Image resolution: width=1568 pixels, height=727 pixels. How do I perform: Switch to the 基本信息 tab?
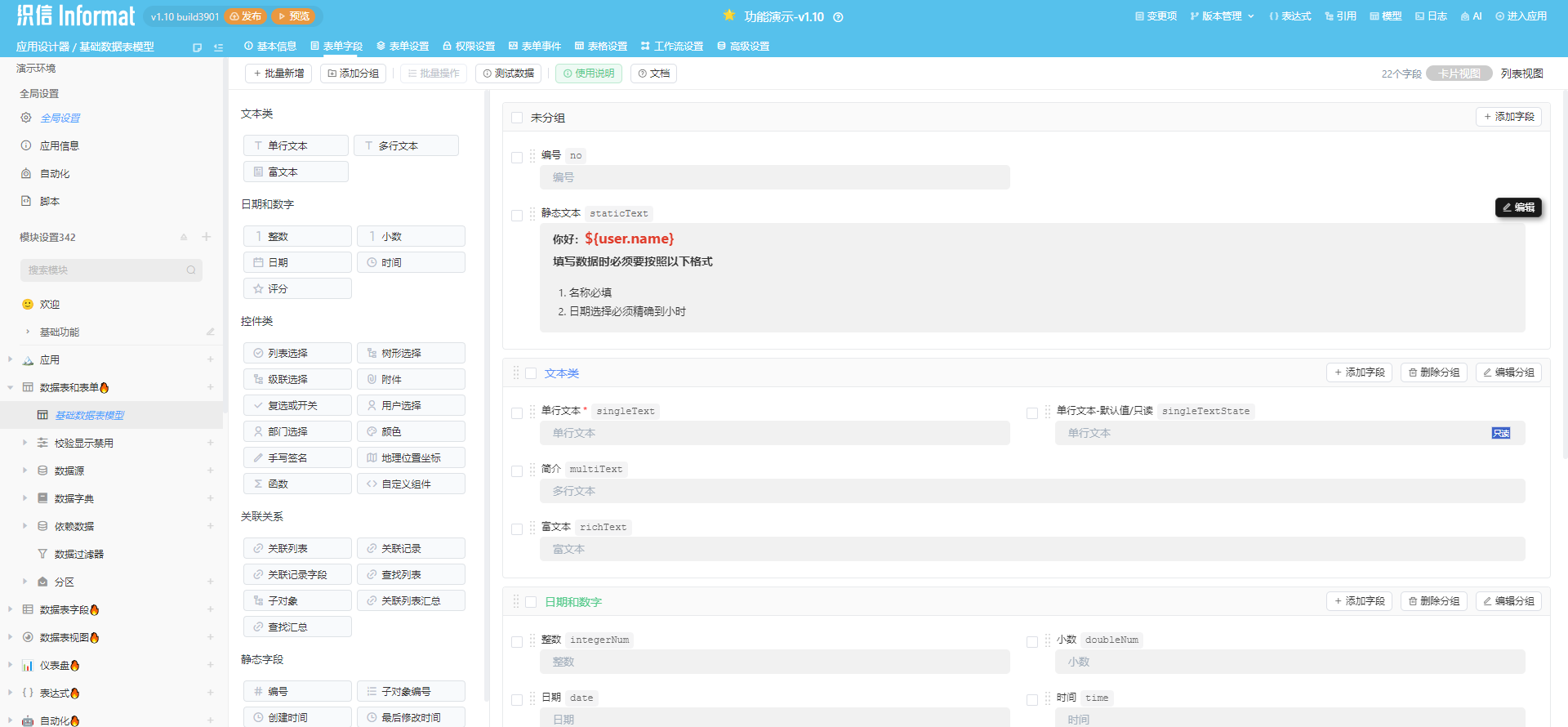(x=270, y=46)
